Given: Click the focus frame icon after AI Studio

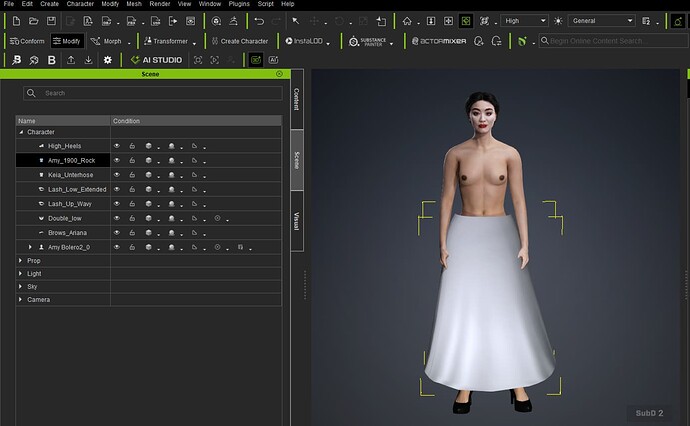Looking at the screenshot, I should pyautogui.click(x=198, y=60).
